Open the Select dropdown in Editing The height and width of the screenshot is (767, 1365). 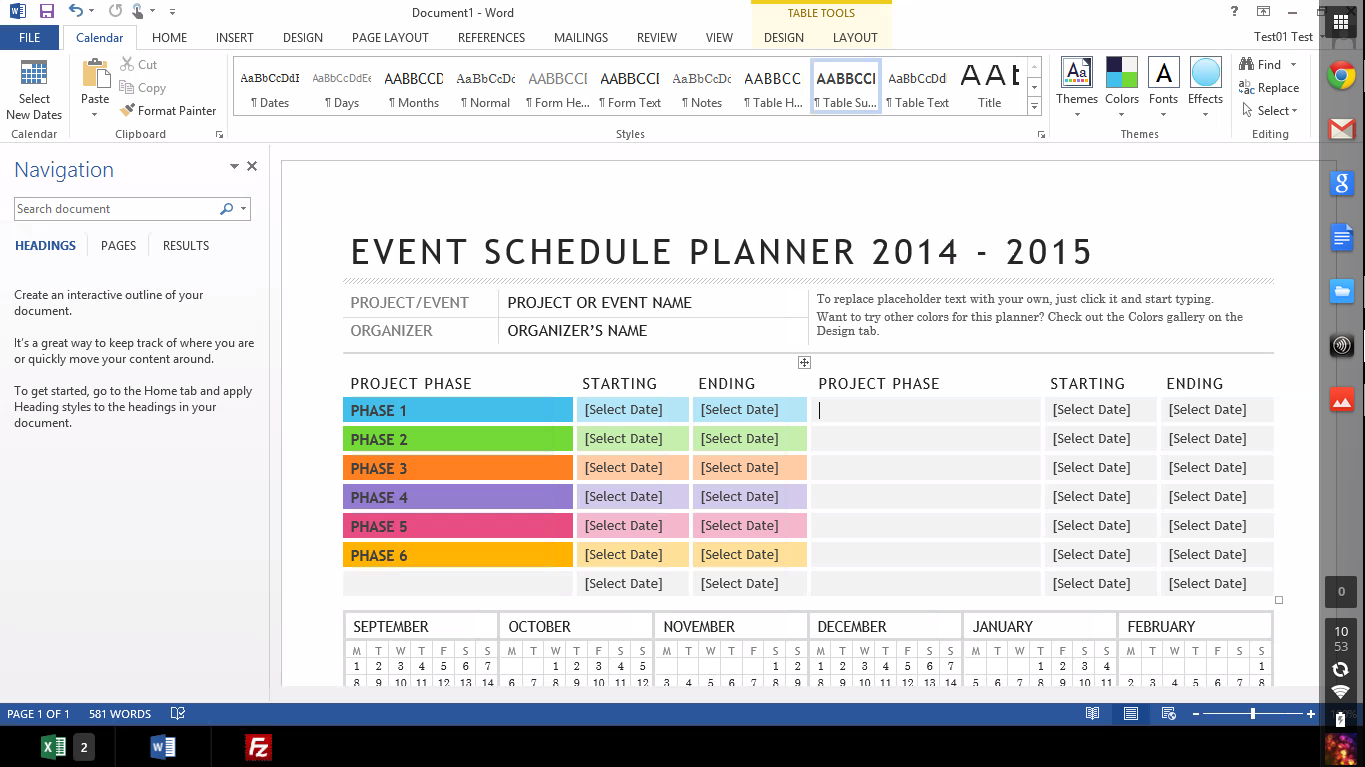[1270, 111]
